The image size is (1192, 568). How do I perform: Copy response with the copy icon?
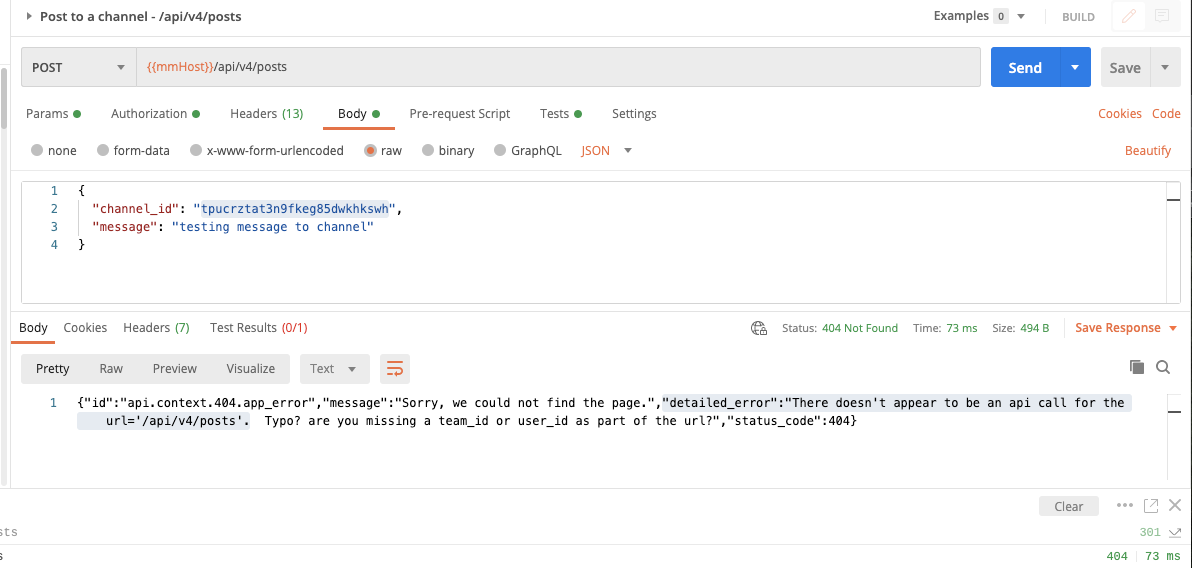[1136, 367]
